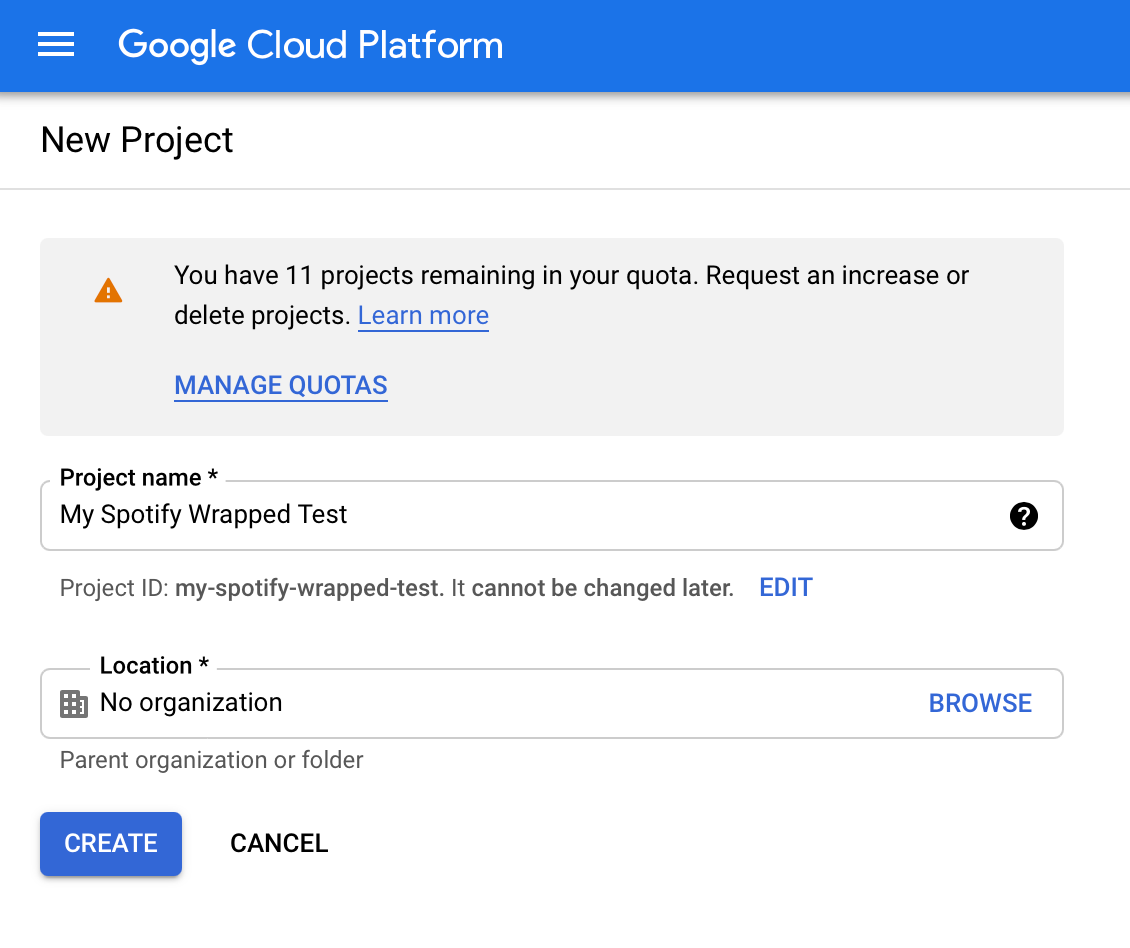This screenshot has width=1130, height=948.
Task: Click the Project name field label
Action: [x=139, y=478]
